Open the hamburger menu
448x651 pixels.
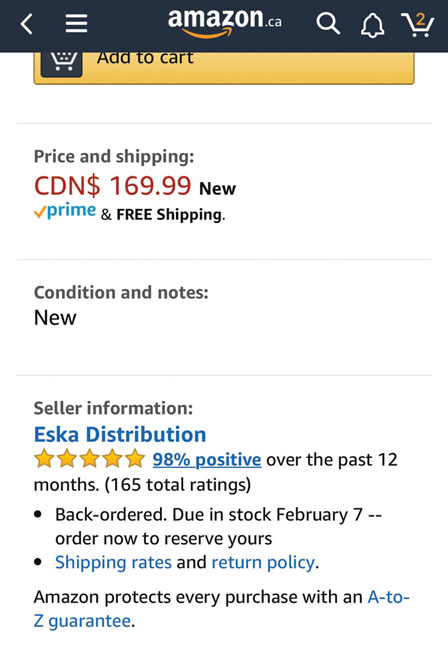tap(76, 24)
